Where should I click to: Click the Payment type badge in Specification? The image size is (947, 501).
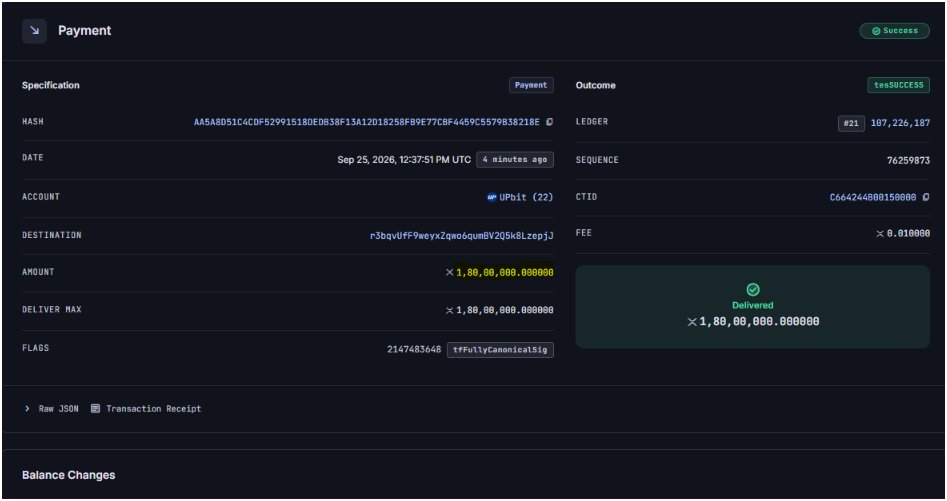pos(531,85)
